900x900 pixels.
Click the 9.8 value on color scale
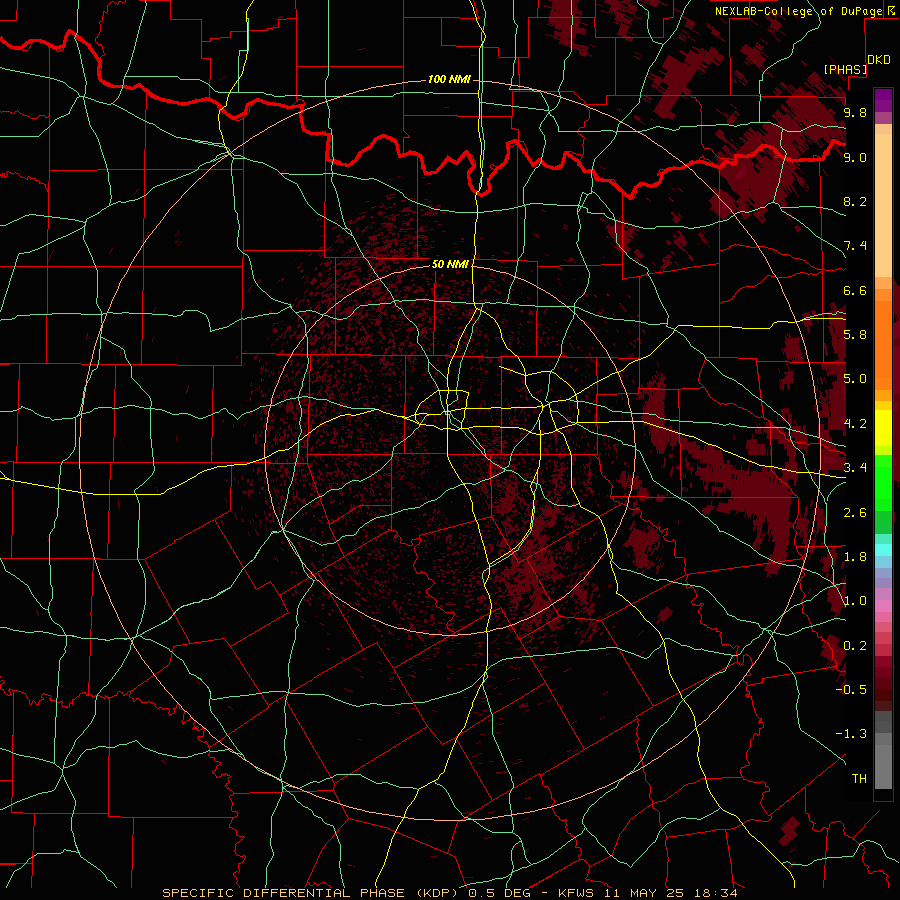point(855,112)
